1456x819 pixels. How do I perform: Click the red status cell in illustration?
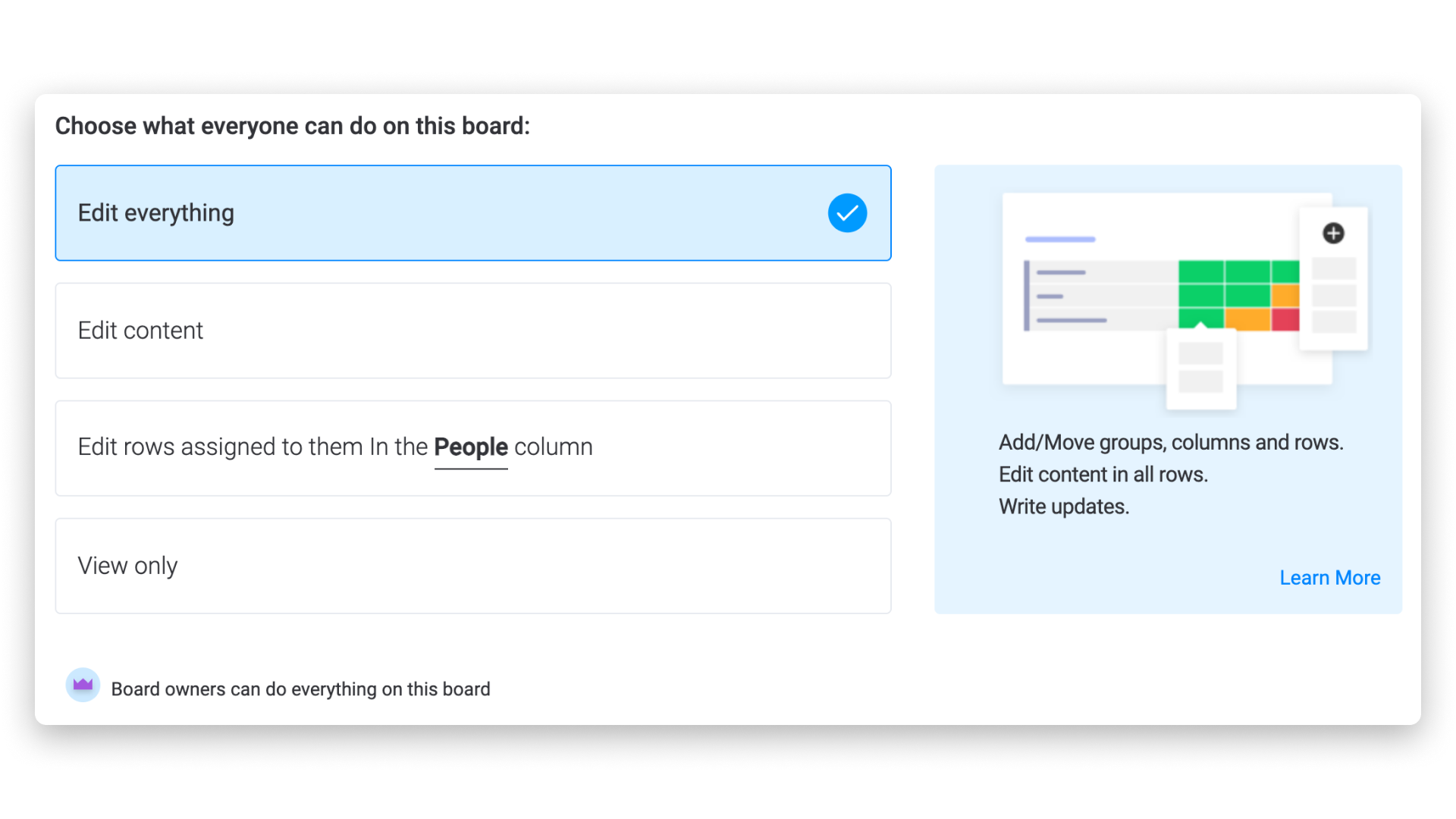click(1285, 319)
